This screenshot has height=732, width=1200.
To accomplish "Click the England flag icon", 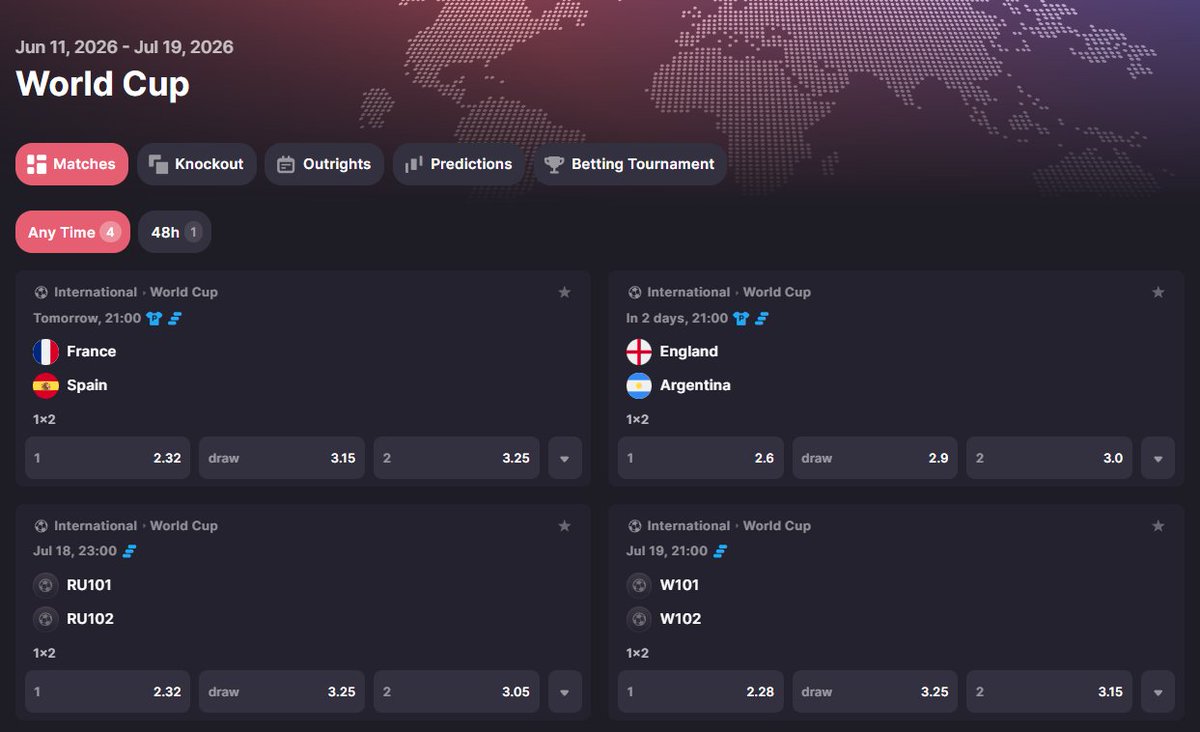I will (x=639, y=352).
